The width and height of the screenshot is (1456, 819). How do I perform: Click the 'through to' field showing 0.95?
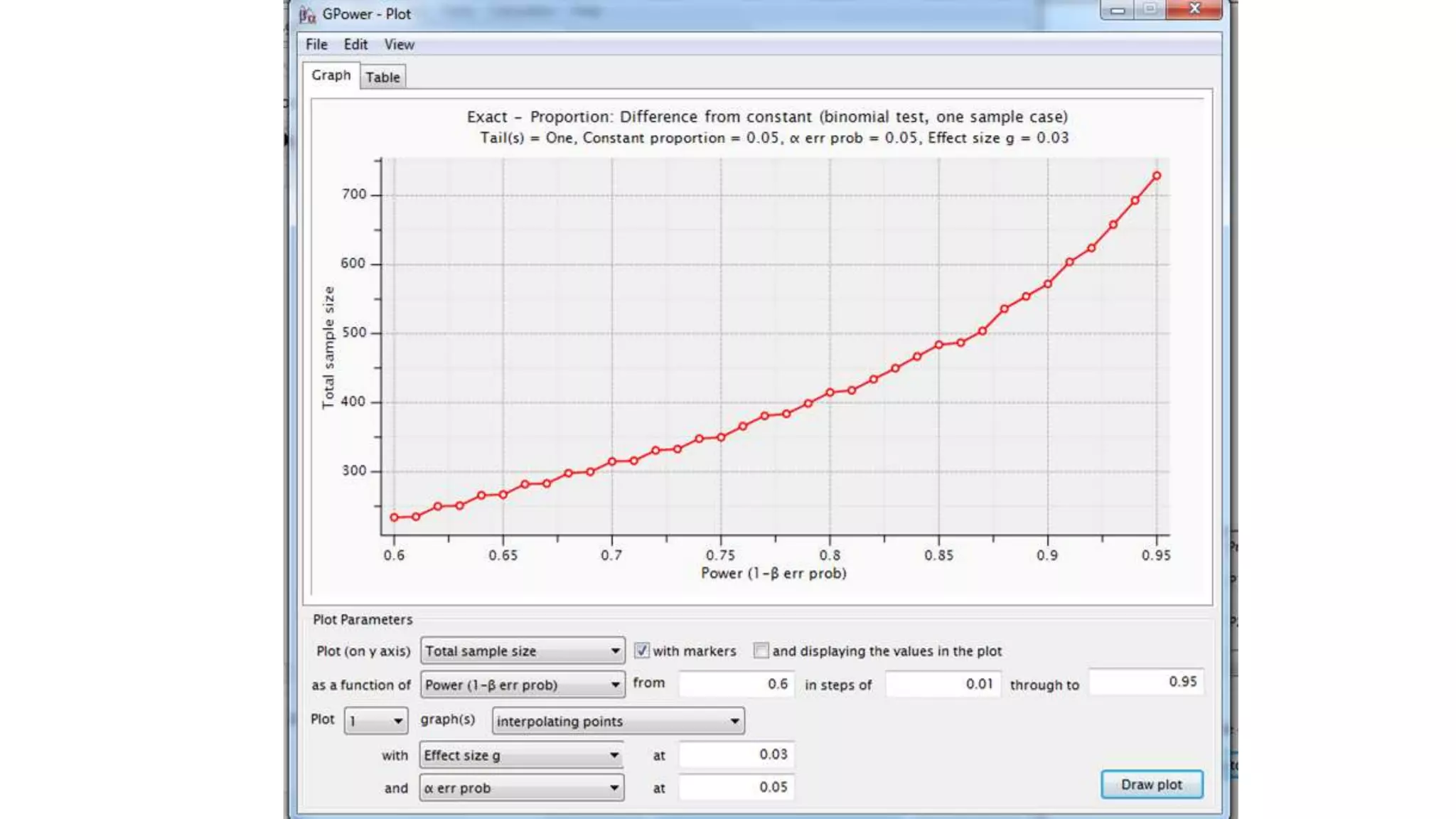tap(1145, 682)
